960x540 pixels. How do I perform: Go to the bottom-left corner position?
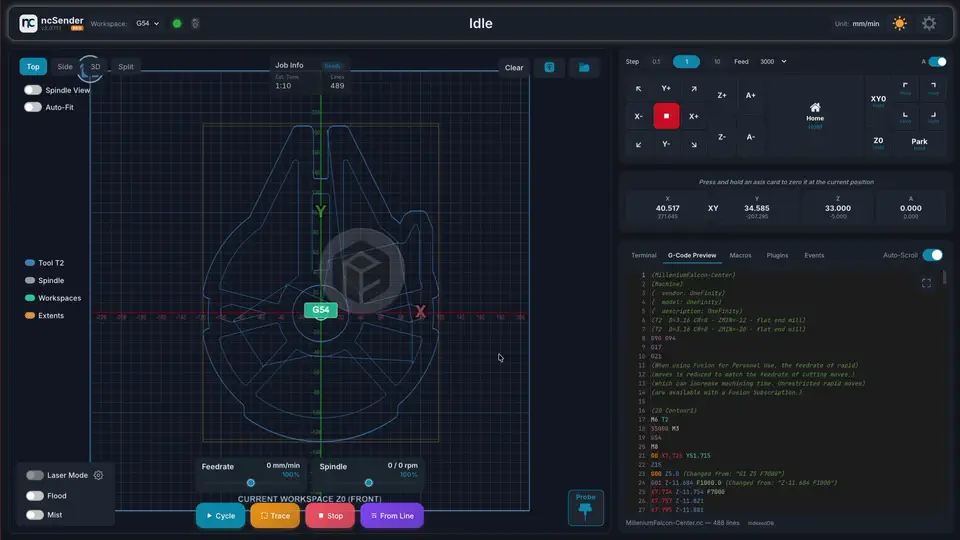tap(906, 116)
